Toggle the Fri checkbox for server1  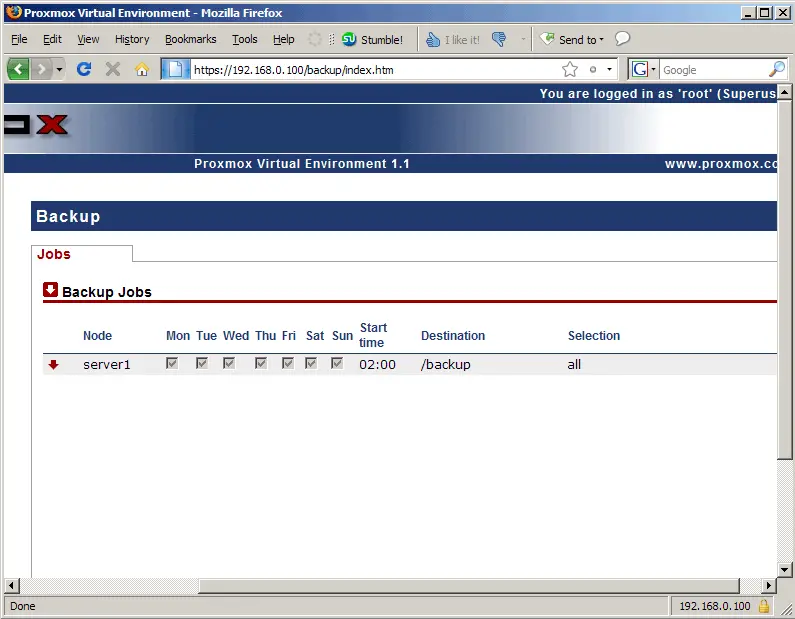288,363
